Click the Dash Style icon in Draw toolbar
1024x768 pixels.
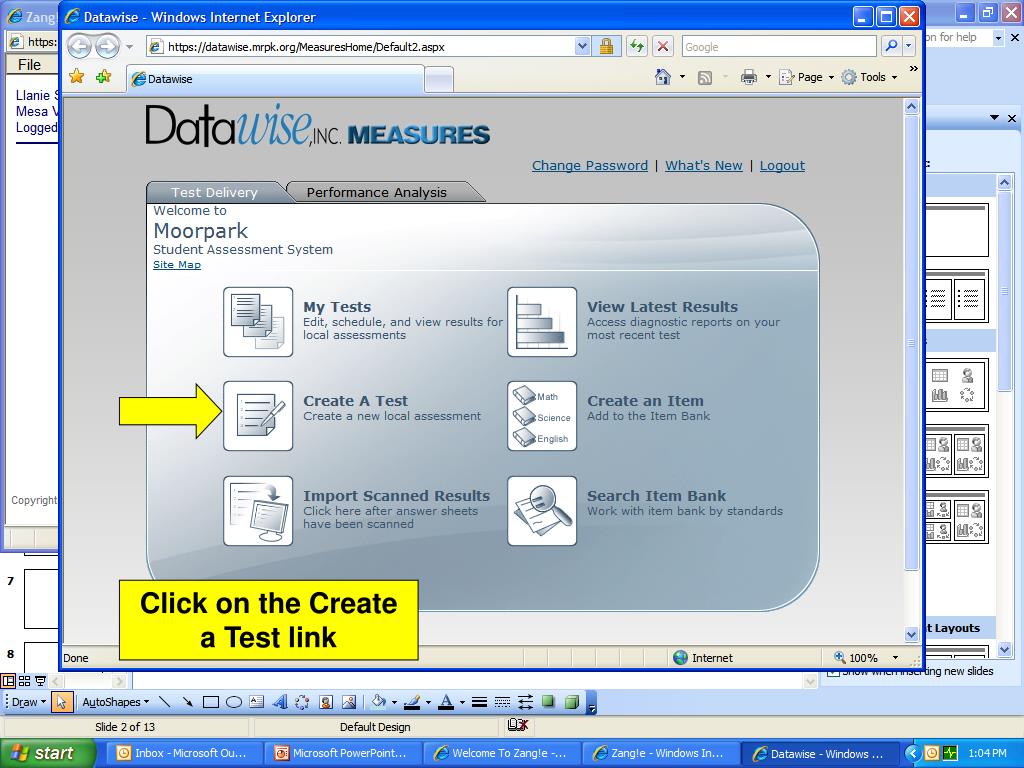(502, 702)
